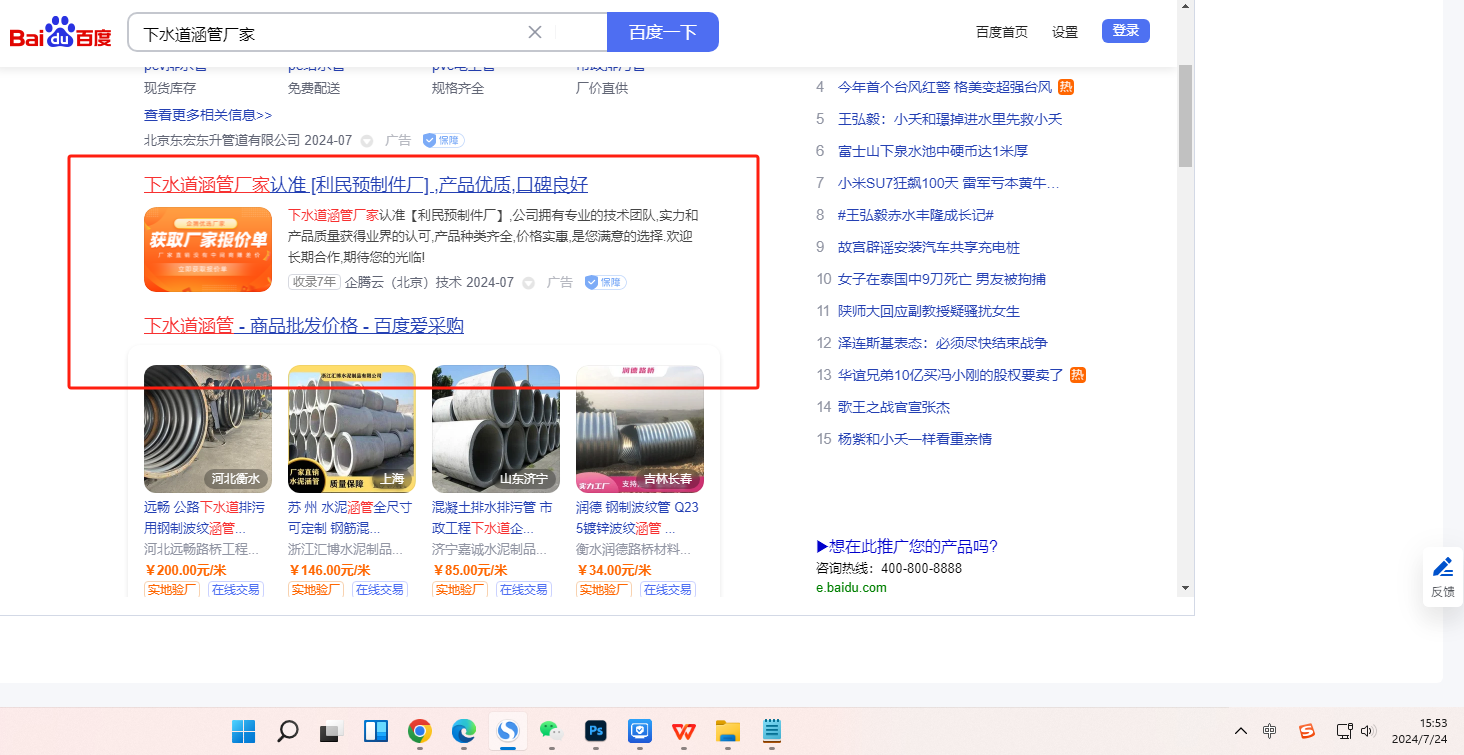Click the page vertical scrollbar thumb
This screenshot has width=1464, height=755.
coord(1185,115)
